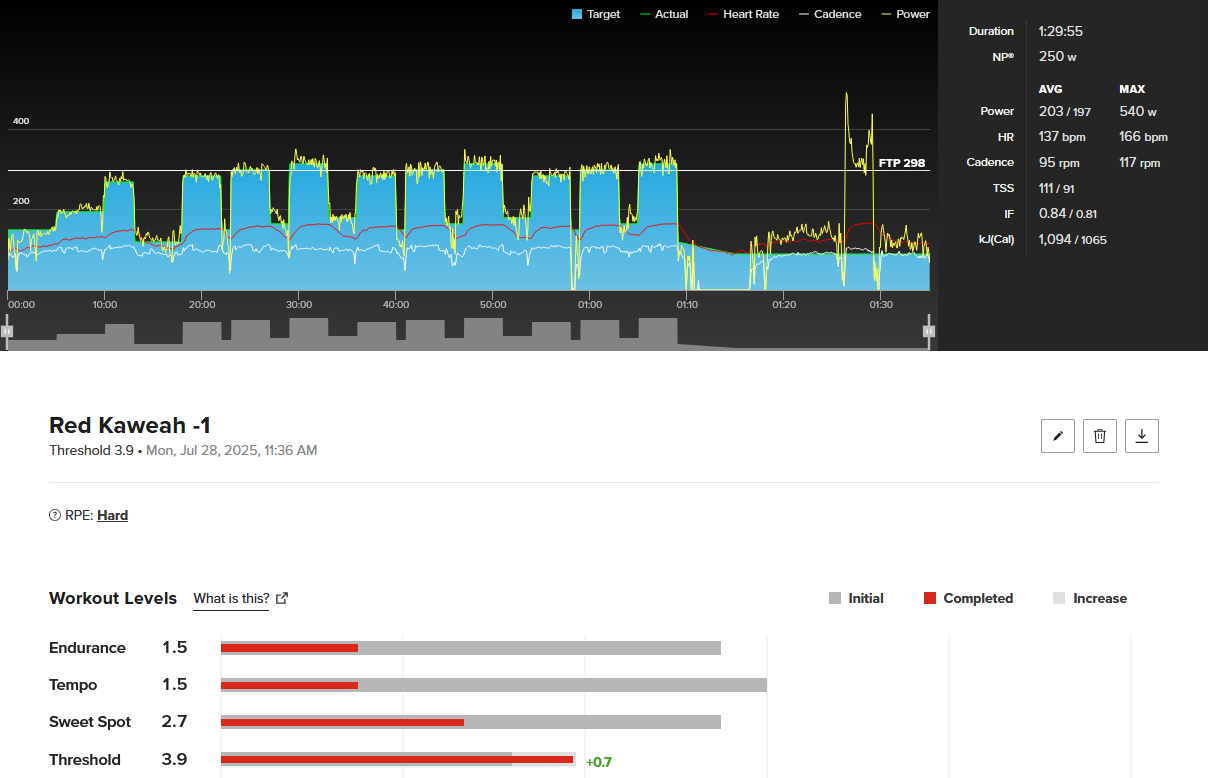Viewport: 1208px width, 778px height.
Task: Click the Mon, Jul 28, 2025 date text
Action: click(232, 451)
